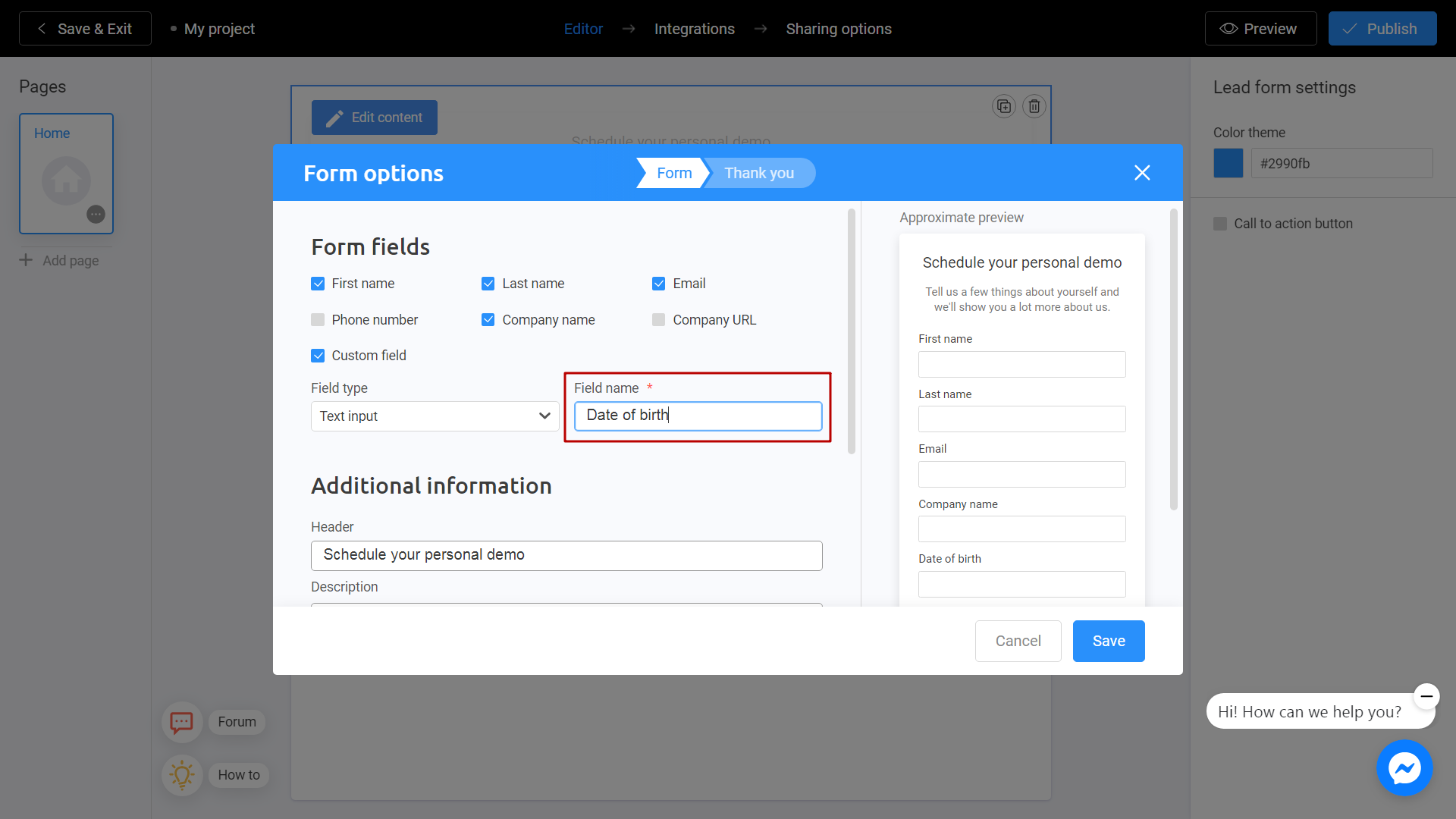Click the Date of birth field name input
The height and width of the screenshot is (819, 1456).
click(698, 415)
